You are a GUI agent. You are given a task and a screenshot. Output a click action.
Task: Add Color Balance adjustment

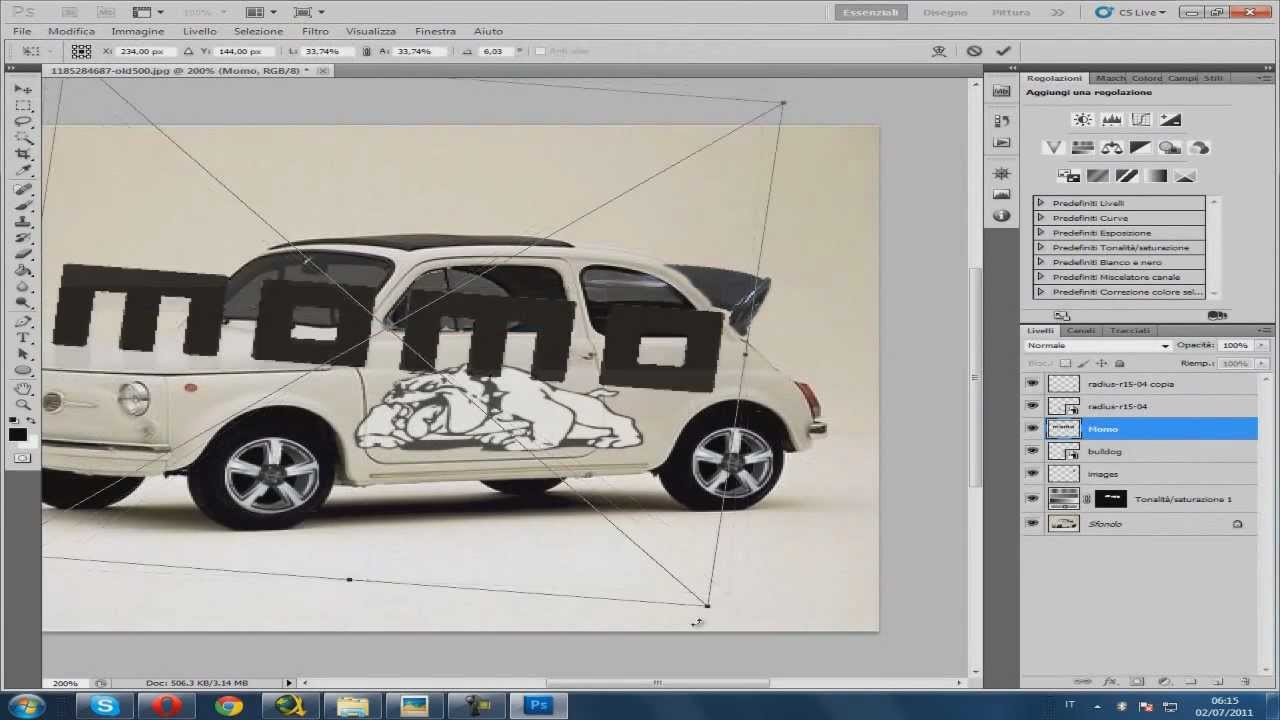coord(1112,147)
